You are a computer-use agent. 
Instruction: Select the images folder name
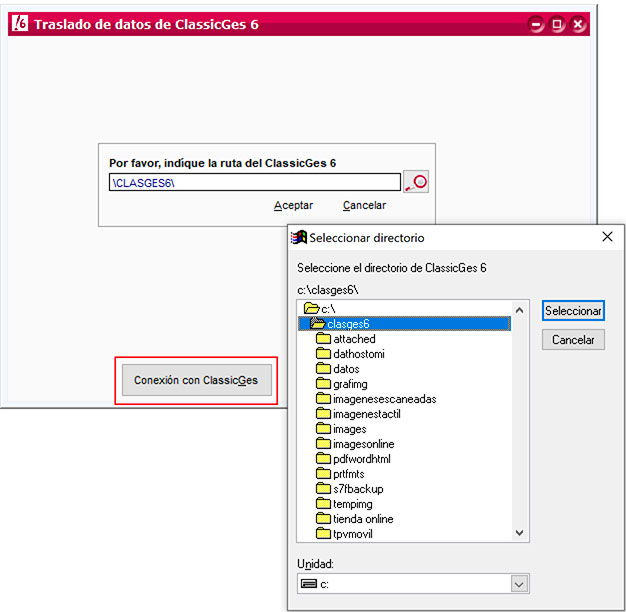(x=350, y=429)
